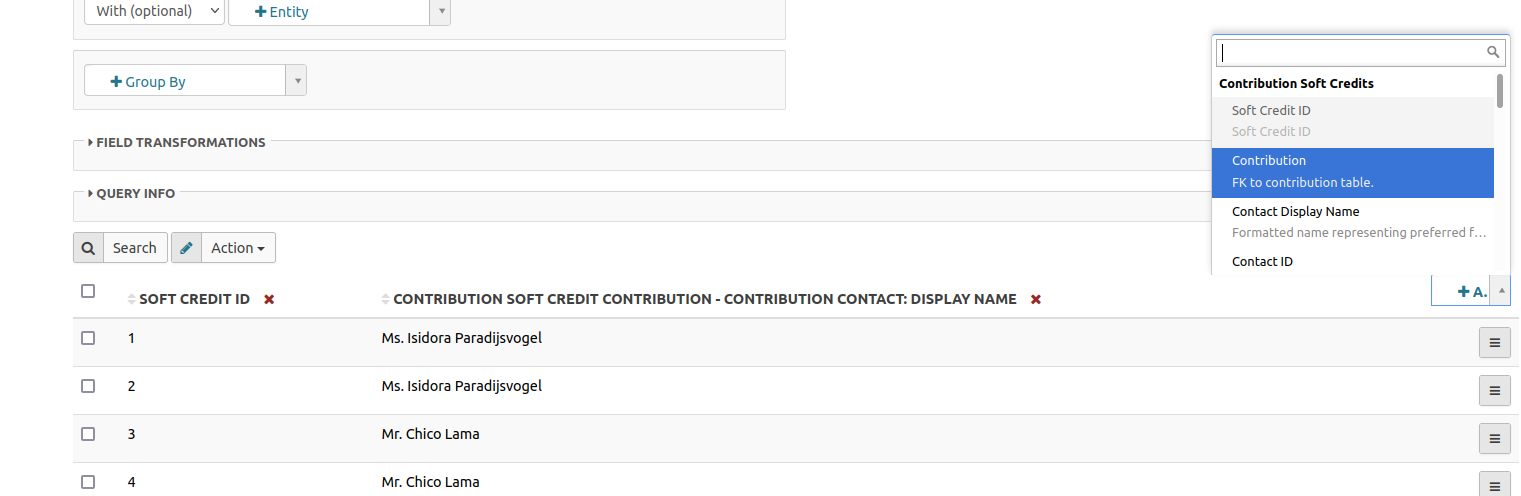
Task: Click the field list scrollbar
Action: tap(1499, 91)
